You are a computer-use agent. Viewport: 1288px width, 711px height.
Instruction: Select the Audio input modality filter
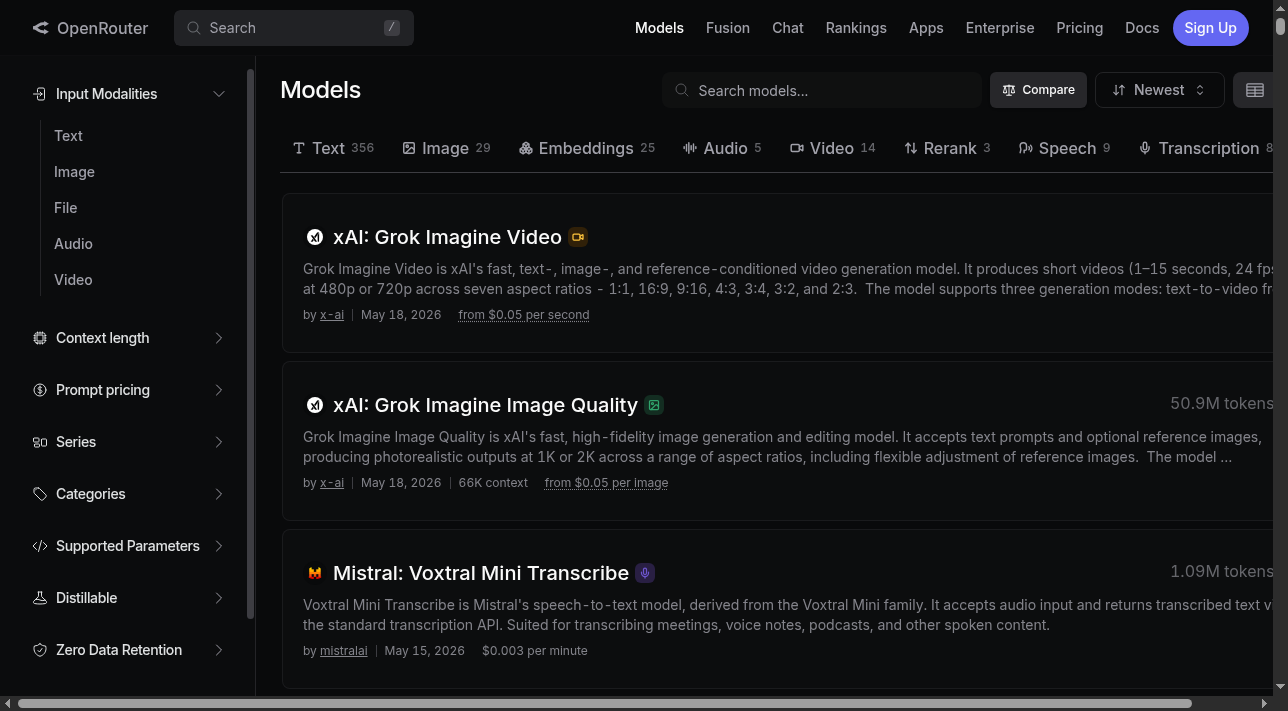(x=73, y=244)
